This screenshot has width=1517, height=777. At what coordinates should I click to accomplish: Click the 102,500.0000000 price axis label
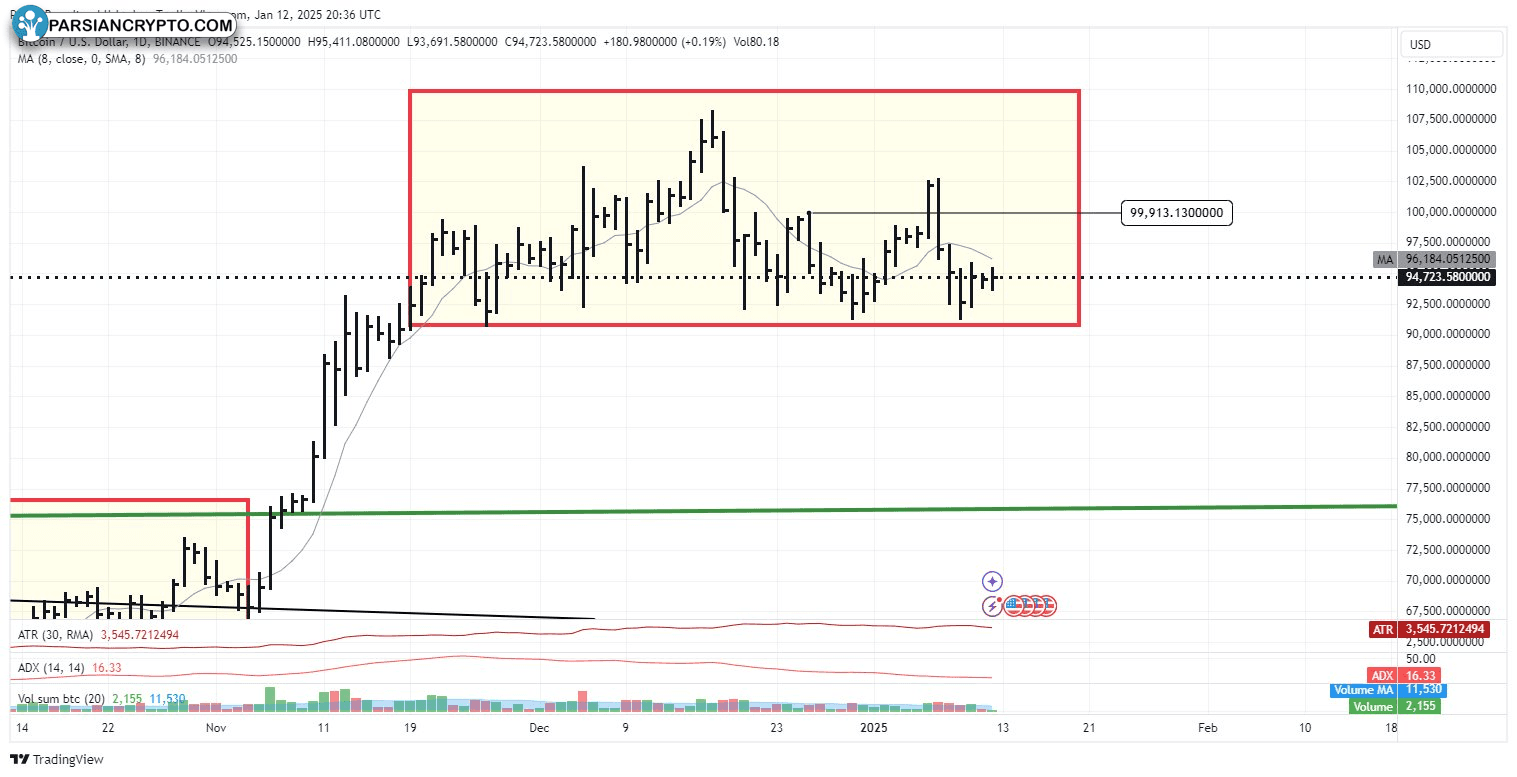coord(1450,181)
